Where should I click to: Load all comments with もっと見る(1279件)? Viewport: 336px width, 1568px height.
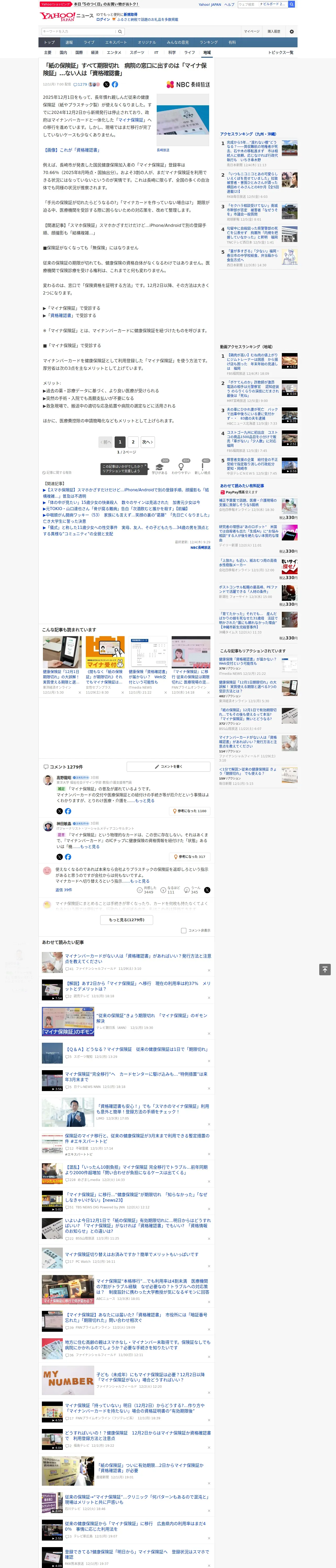(x=127, y=920)
